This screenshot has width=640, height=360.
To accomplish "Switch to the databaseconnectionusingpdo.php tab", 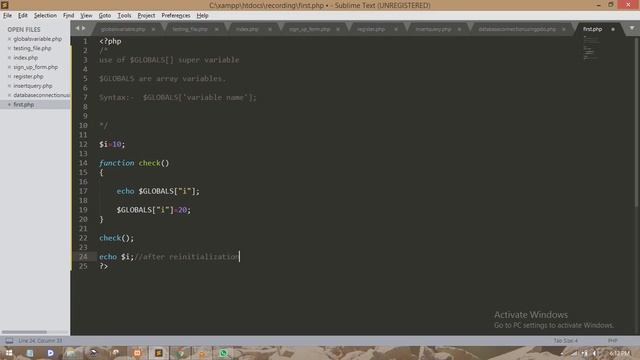I will coord(517,29).
